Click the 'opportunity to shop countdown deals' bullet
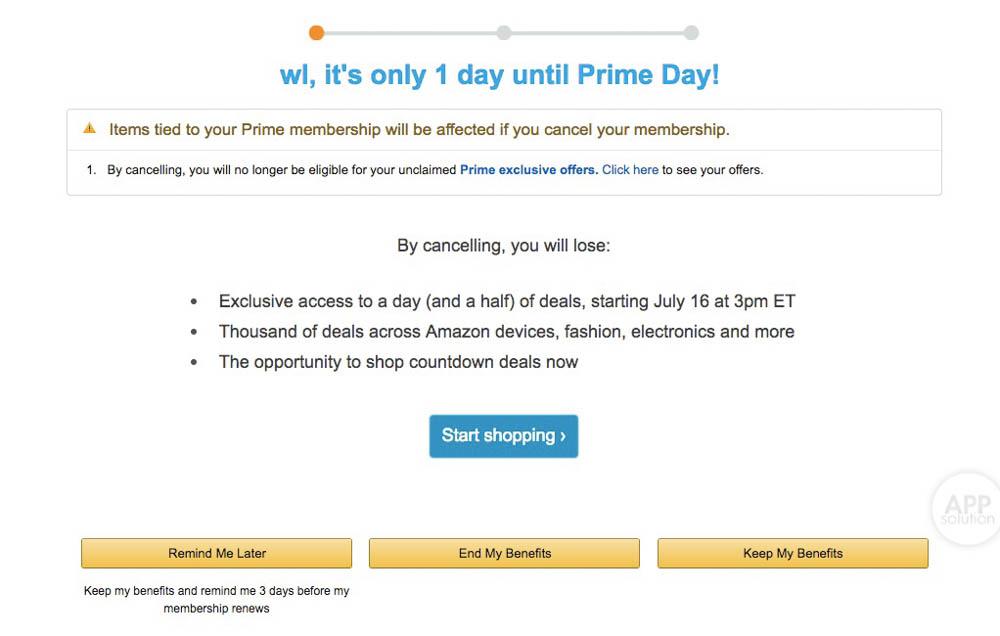The width and height of the screenshot is (1000, 636). point(398,362)
